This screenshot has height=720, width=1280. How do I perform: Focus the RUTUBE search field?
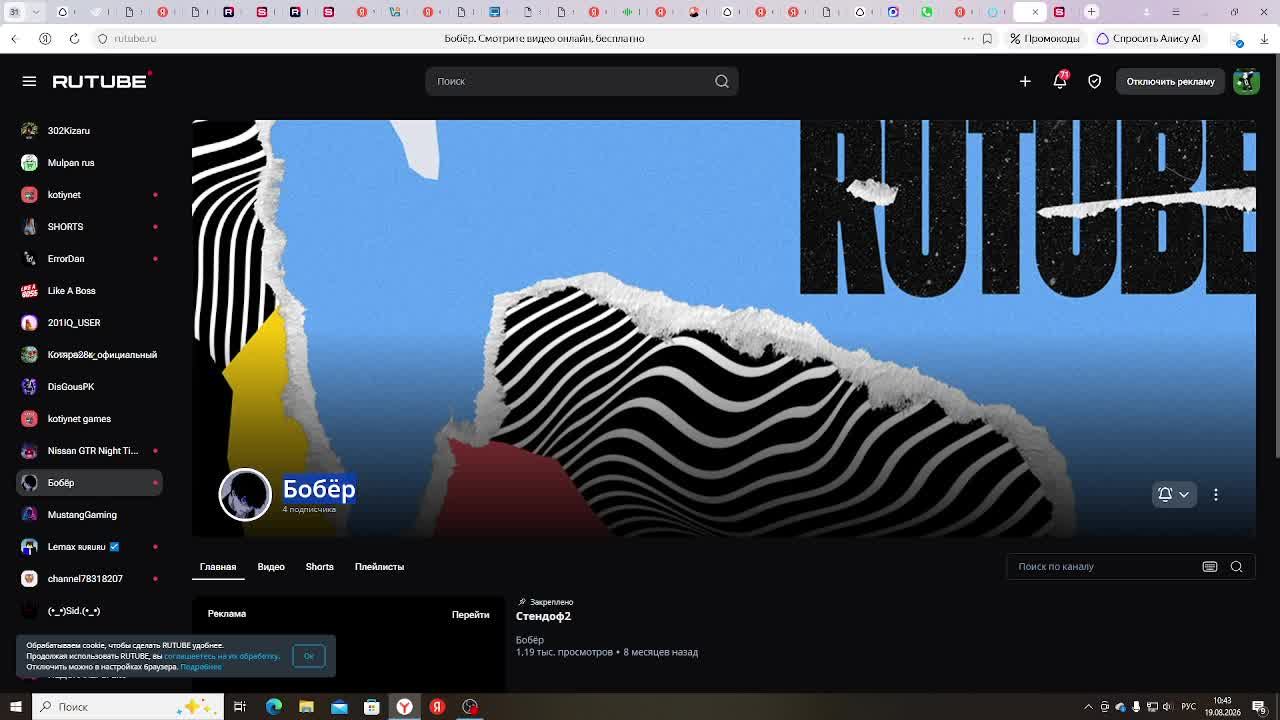click(x=582, y=81)
